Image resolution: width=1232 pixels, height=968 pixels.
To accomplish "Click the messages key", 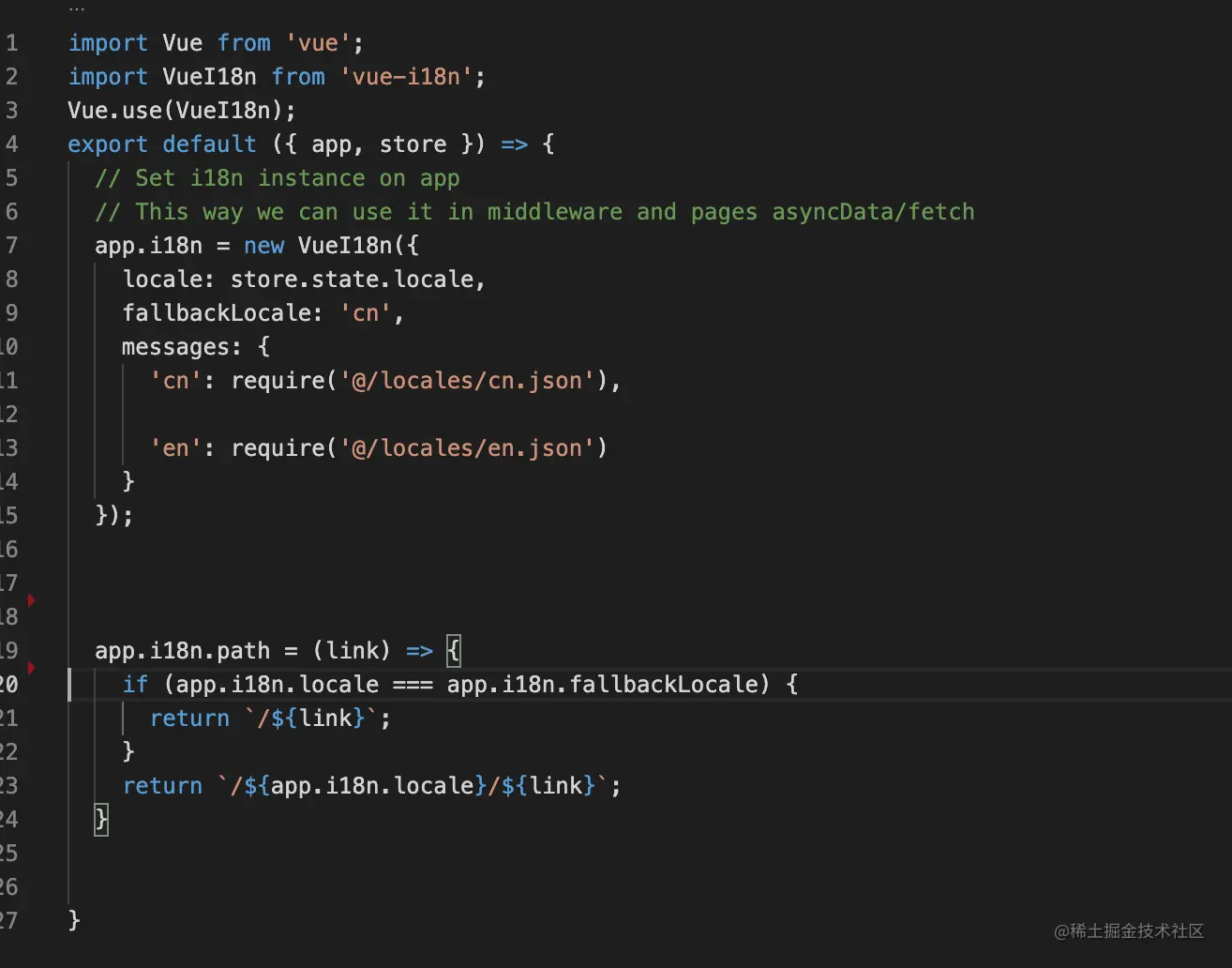I will [174, 347].
